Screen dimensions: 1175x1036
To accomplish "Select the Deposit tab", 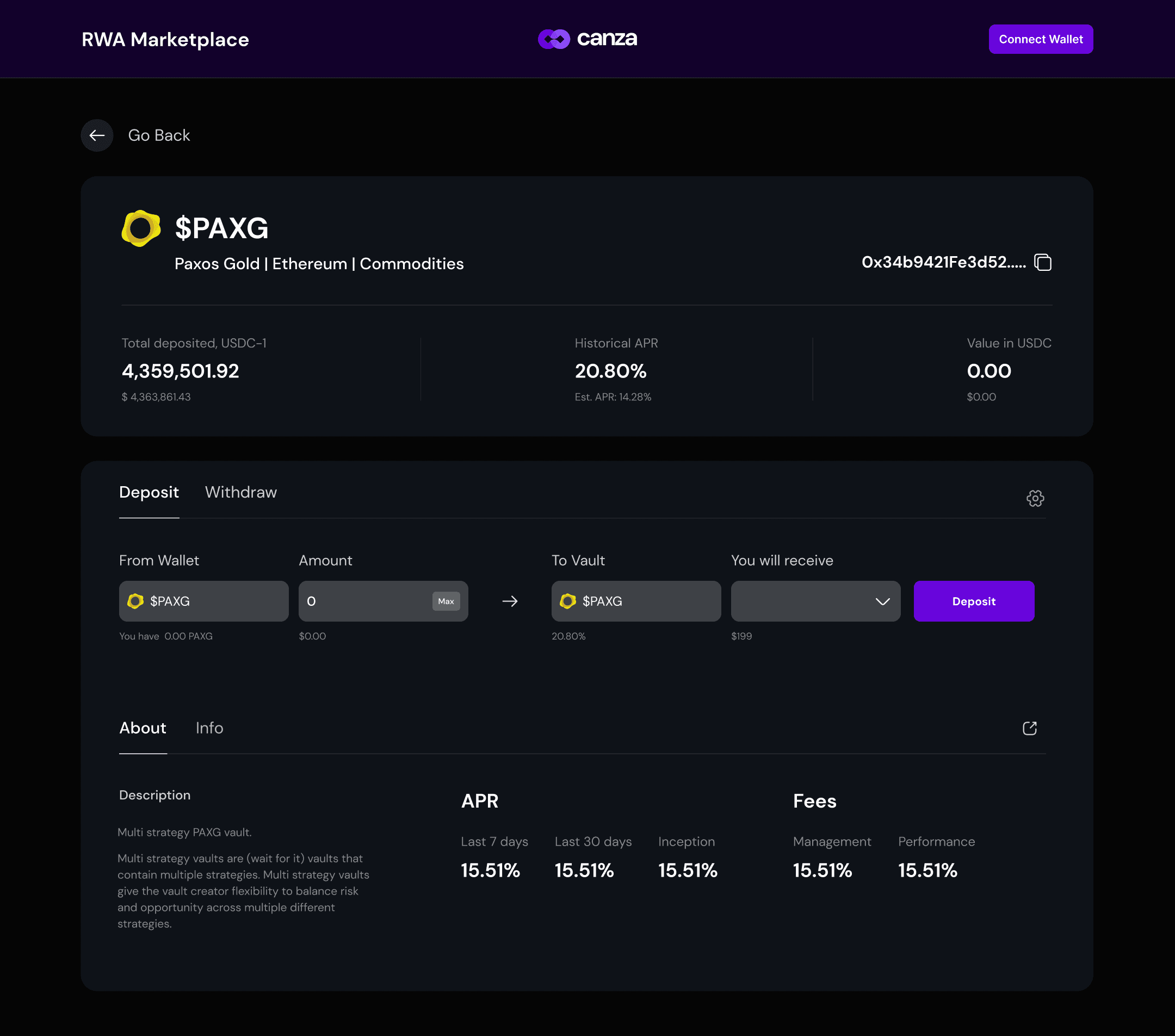I will 149,492.
